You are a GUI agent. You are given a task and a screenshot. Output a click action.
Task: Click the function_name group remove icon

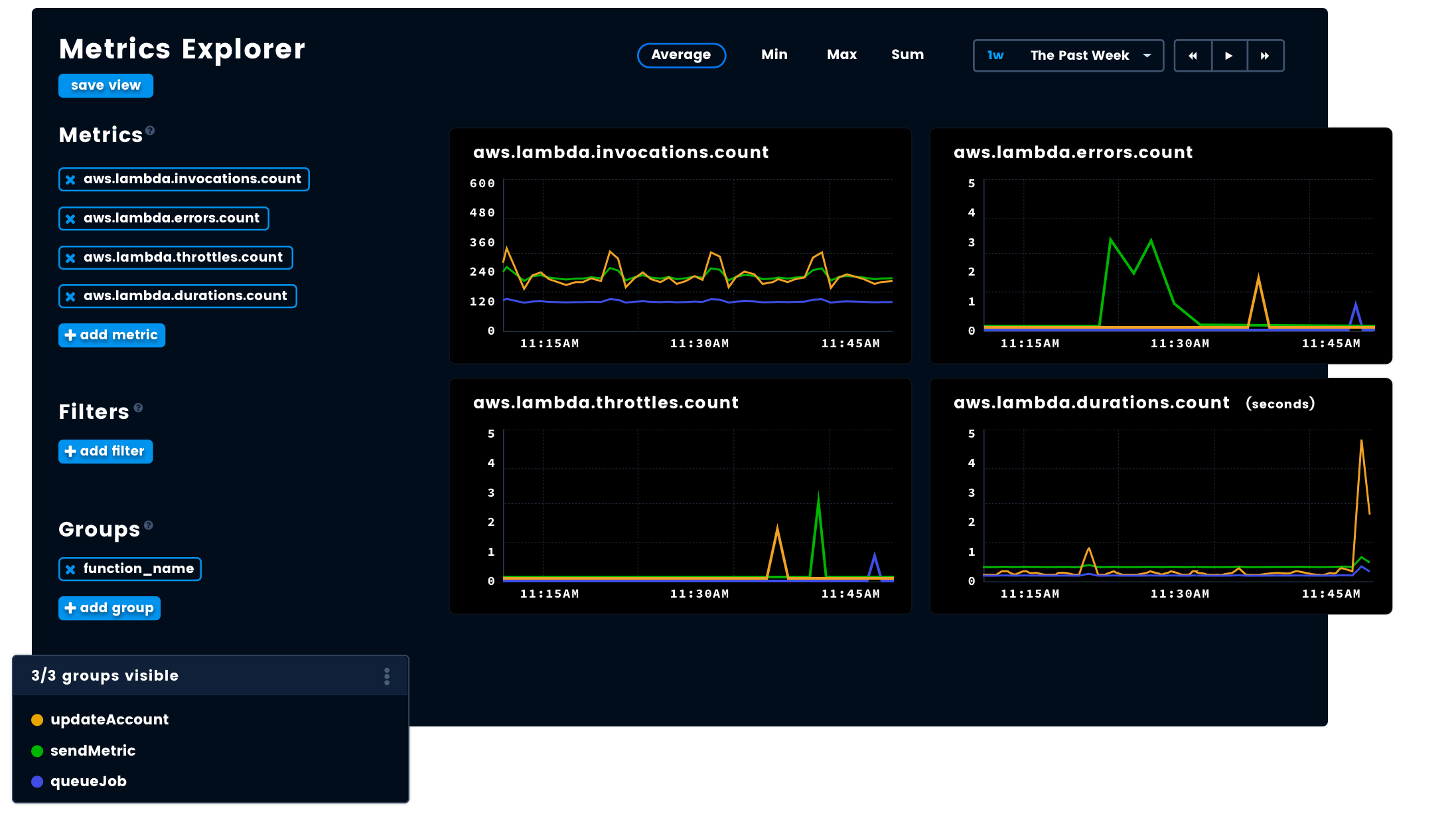72,569
